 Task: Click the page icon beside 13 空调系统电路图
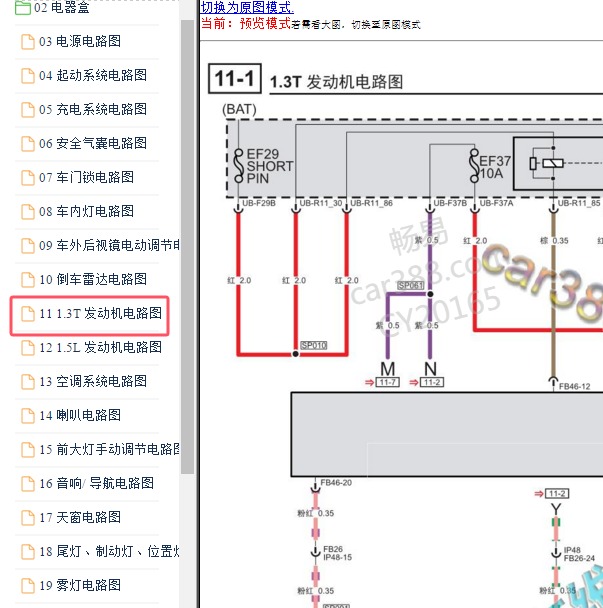[28, 382]
